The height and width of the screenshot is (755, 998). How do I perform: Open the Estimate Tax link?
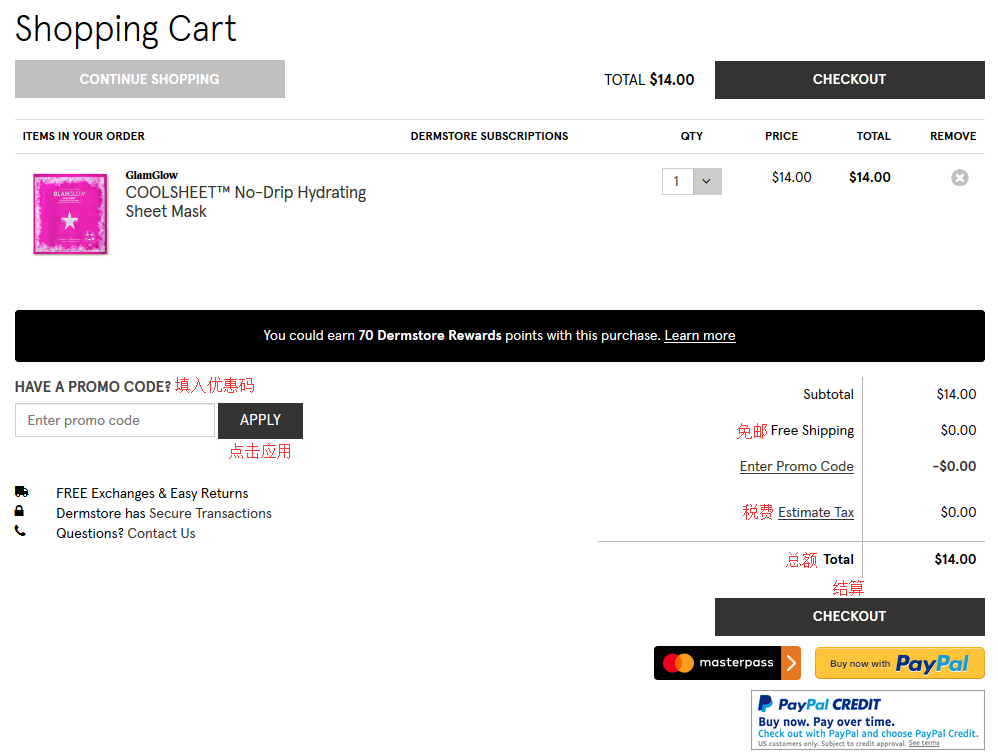point(815,512)
